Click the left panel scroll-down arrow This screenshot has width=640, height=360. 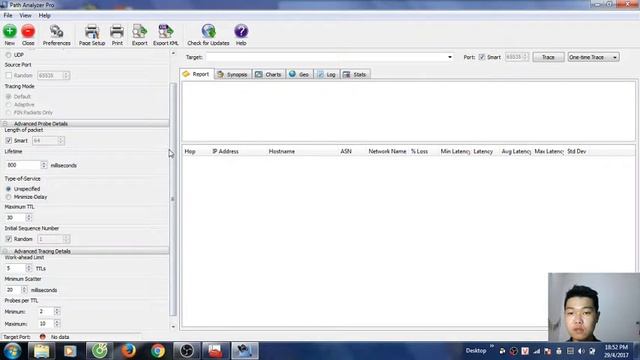pyautogui.click(x=173, y=327)
